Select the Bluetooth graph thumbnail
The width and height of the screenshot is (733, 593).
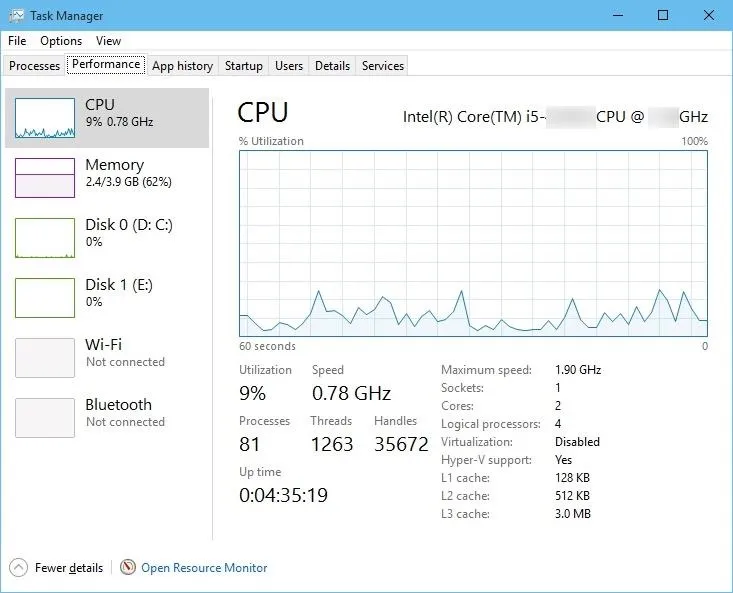pos(45,418)
